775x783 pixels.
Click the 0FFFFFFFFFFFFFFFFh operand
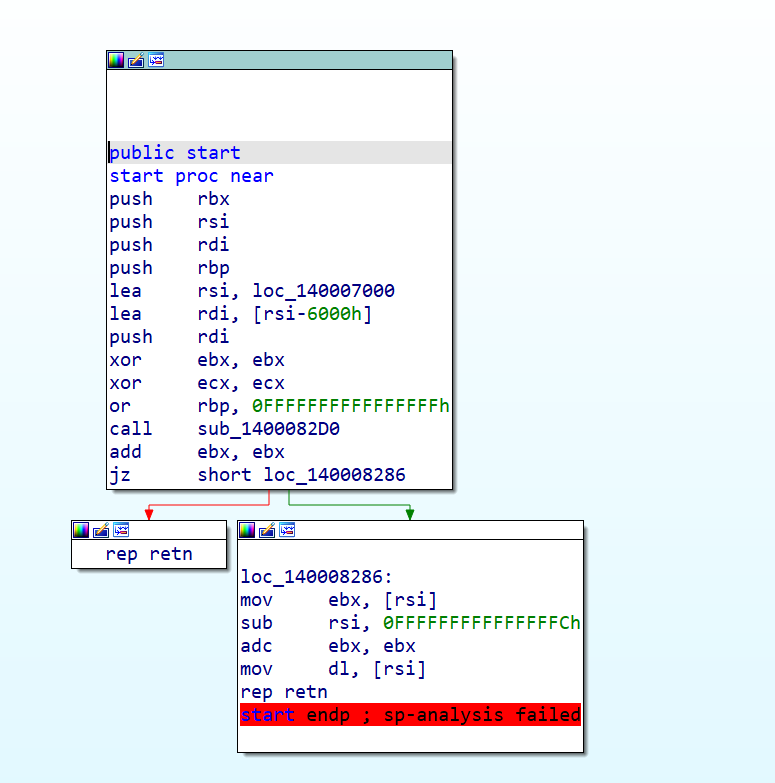click(351, 405)
